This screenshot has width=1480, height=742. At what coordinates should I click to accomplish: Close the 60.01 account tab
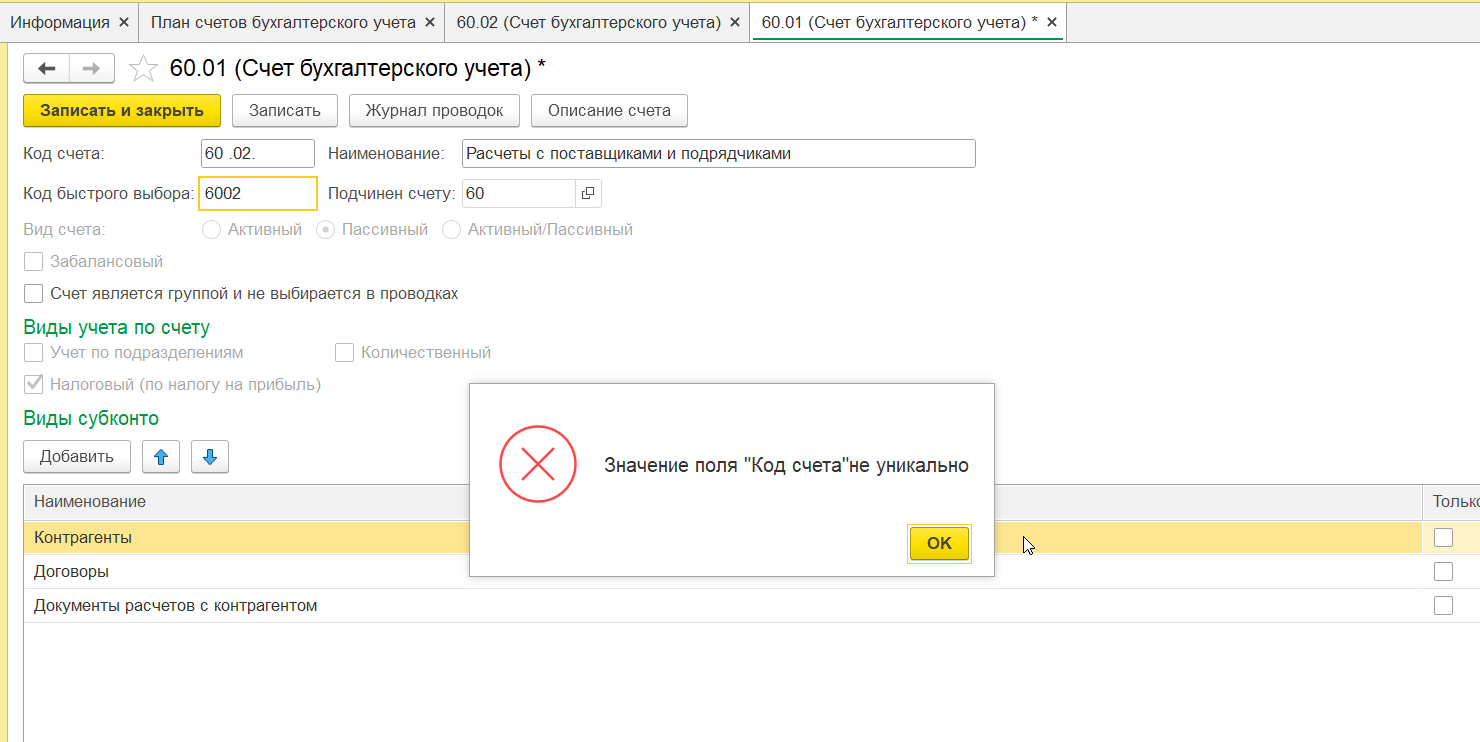tap(1052, 22)
